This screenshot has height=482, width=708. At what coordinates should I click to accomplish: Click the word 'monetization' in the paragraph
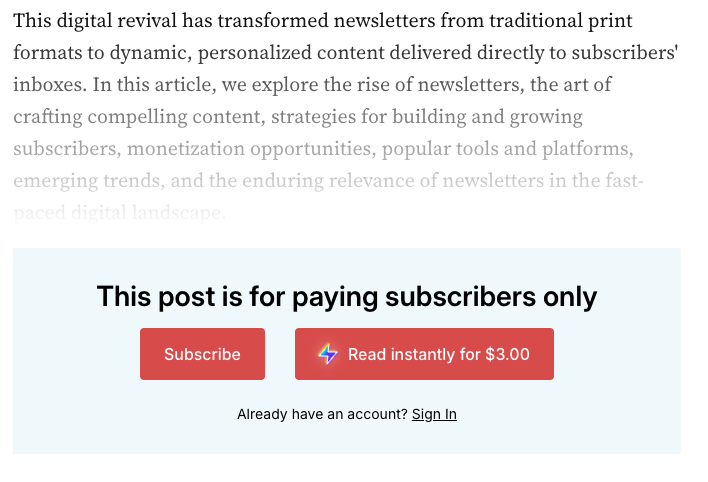pos(186,149)
